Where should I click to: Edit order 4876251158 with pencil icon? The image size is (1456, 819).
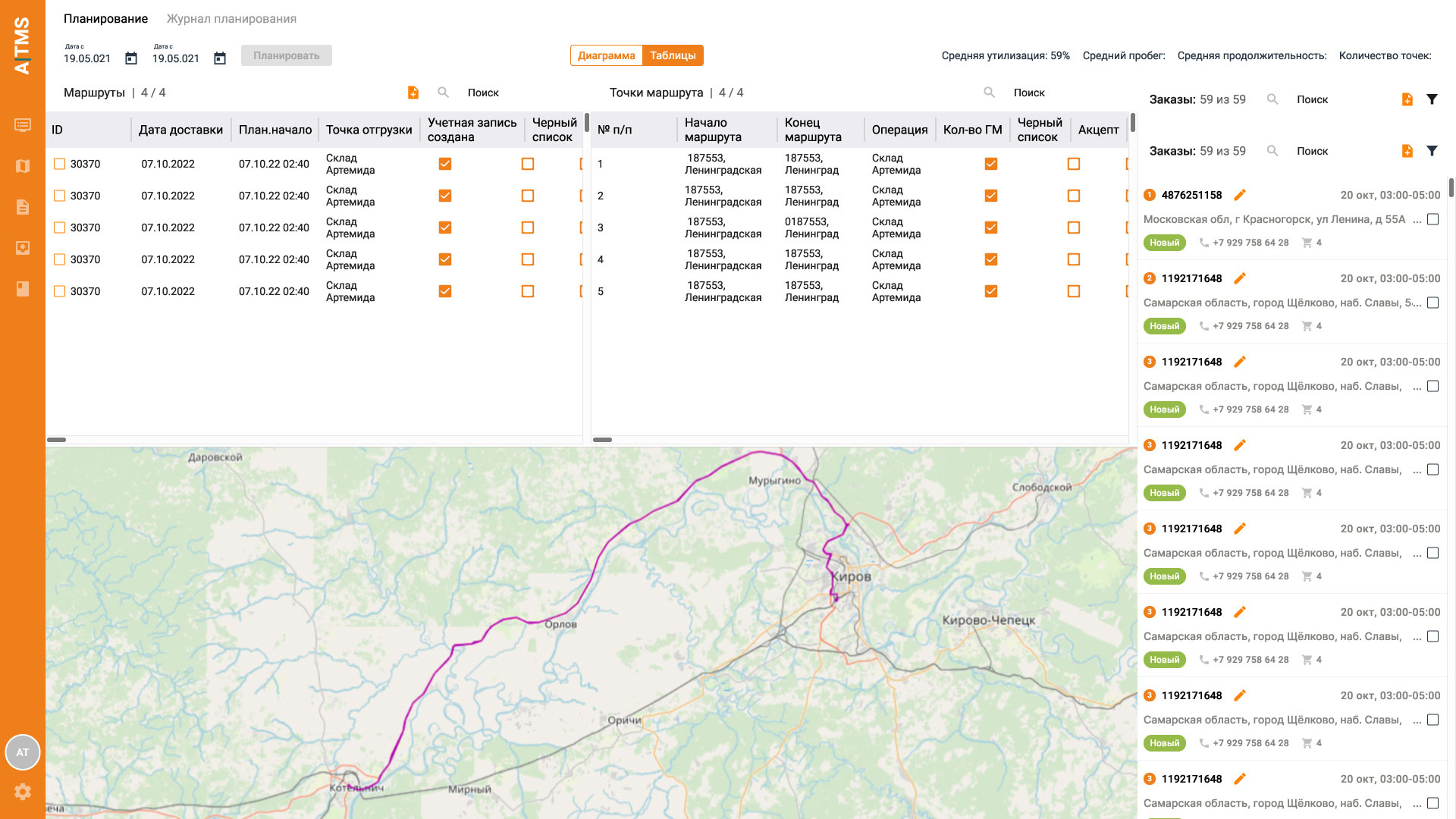1240,195
